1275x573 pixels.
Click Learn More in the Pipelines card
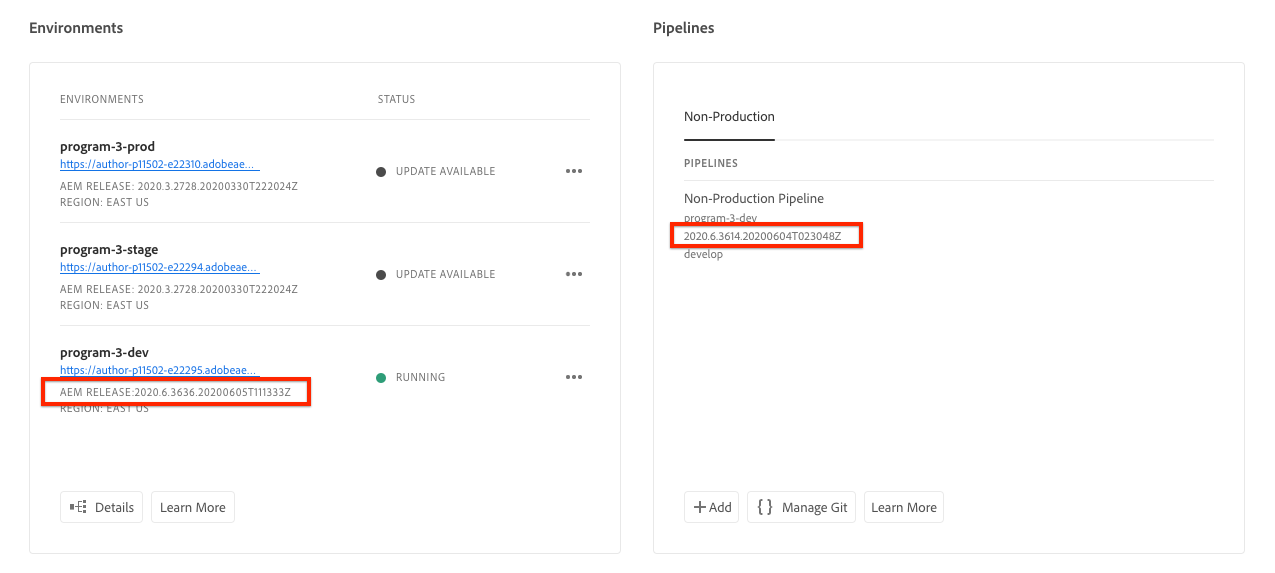tap(903, 507)
